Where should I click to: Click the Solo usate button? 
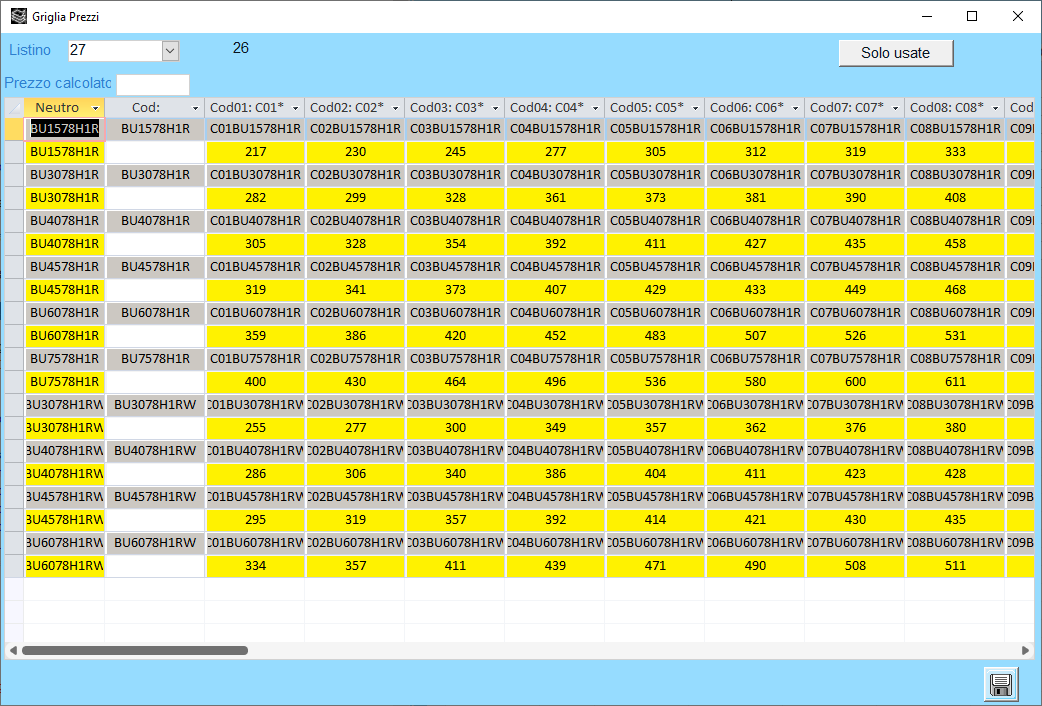coord(896,53)
